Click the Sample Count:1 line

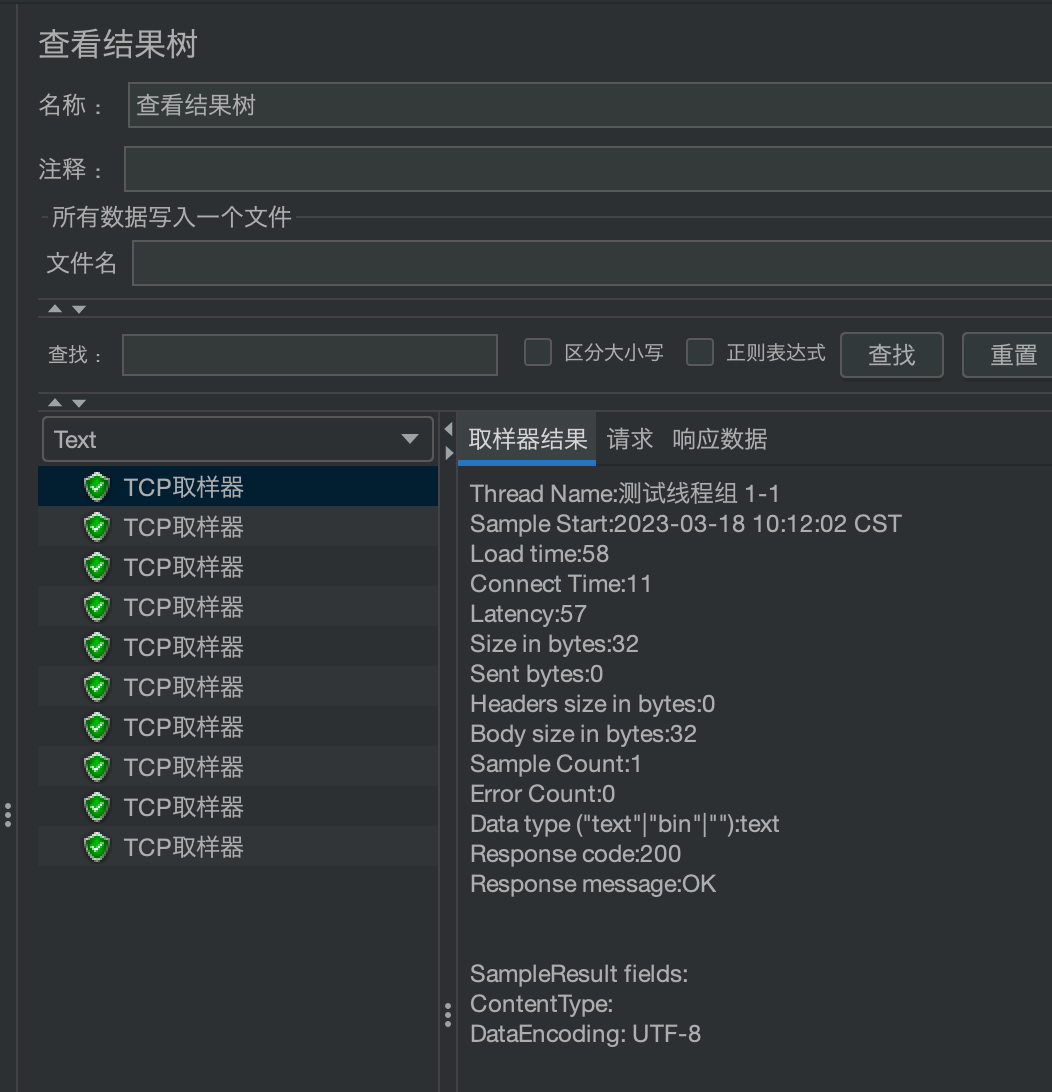[556, 763]
